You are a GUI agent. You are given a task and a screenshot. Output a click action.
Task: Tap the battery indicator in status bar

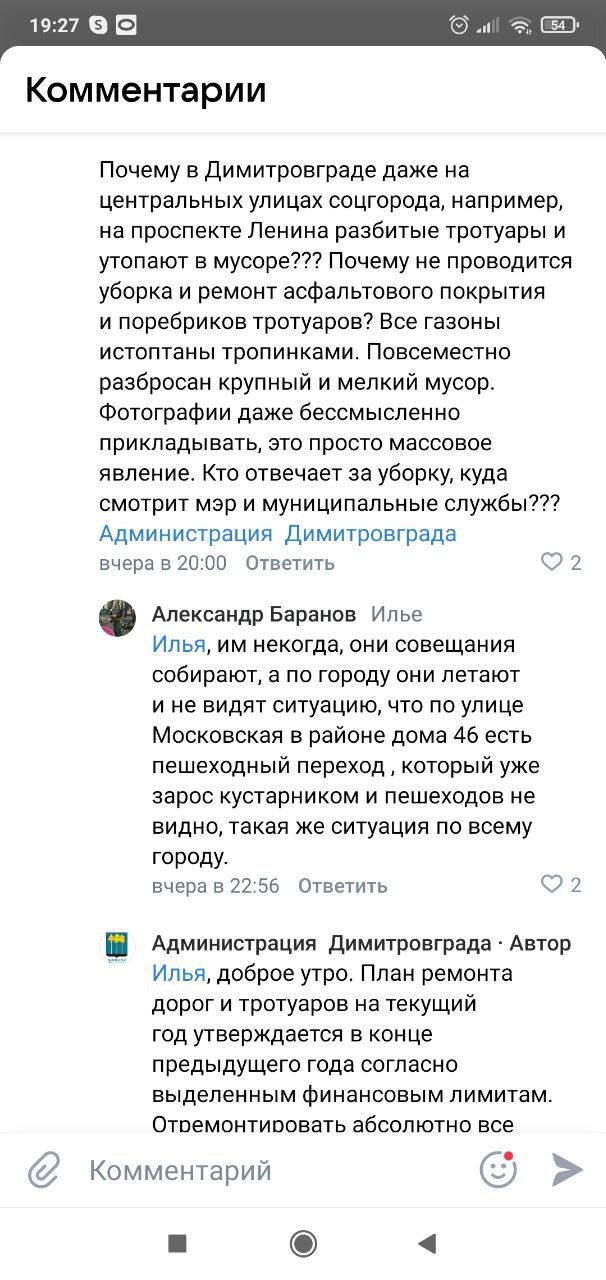coord(559,25)
